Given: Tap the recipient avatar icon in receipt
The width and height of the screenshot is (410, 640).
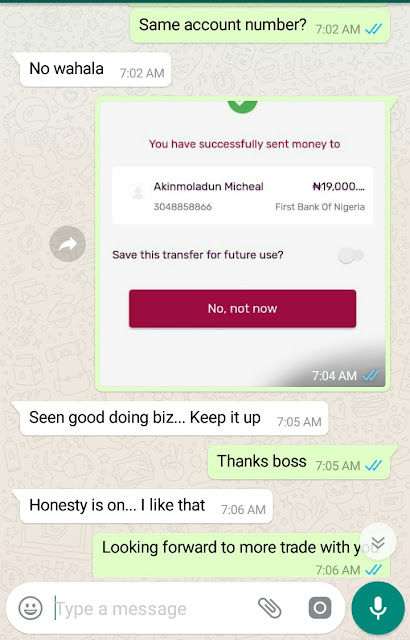Looking at the screenshot, I should point(137,191).
